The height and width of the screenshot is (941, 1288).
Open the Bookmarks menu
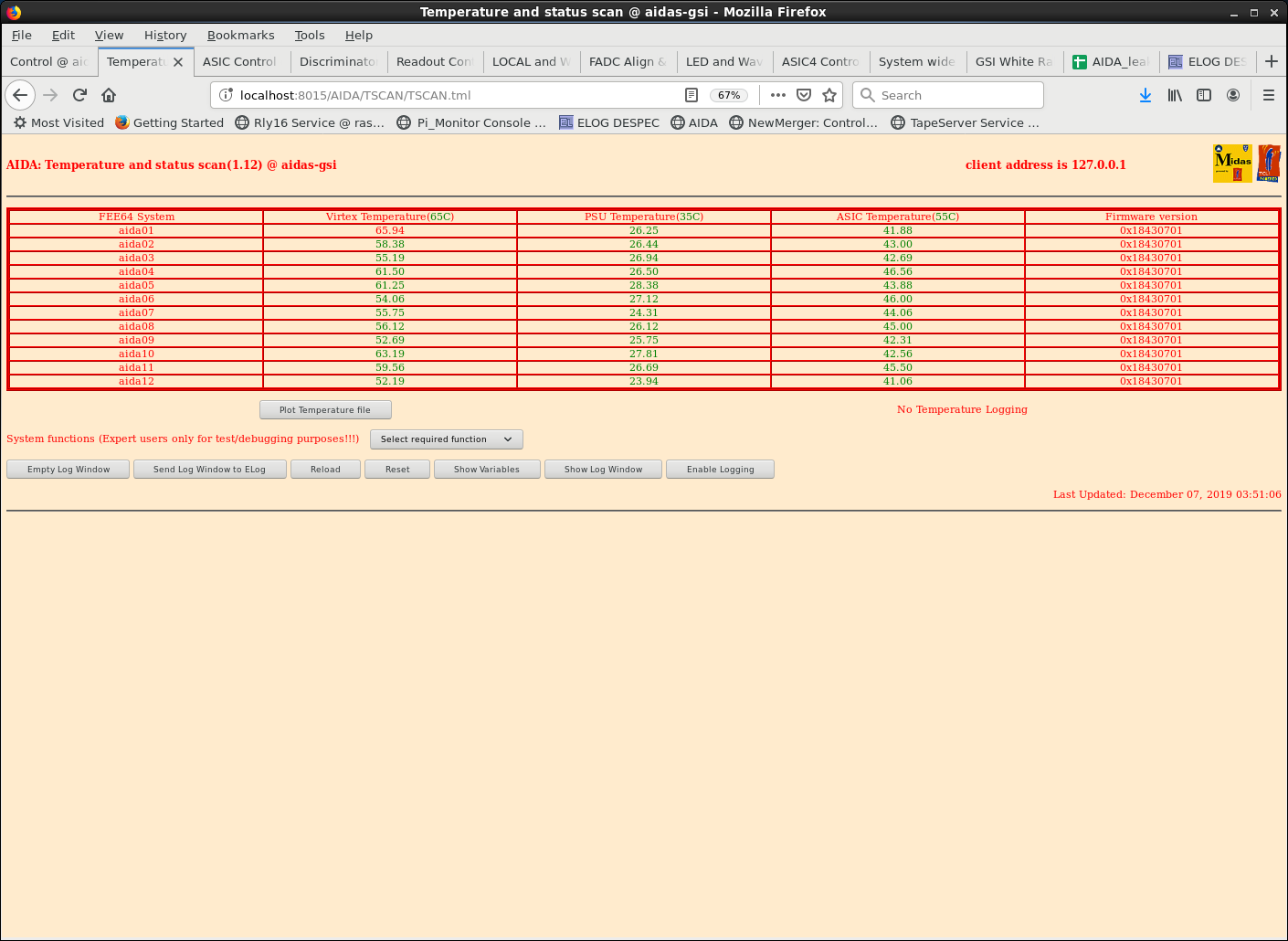click(240, 35)
